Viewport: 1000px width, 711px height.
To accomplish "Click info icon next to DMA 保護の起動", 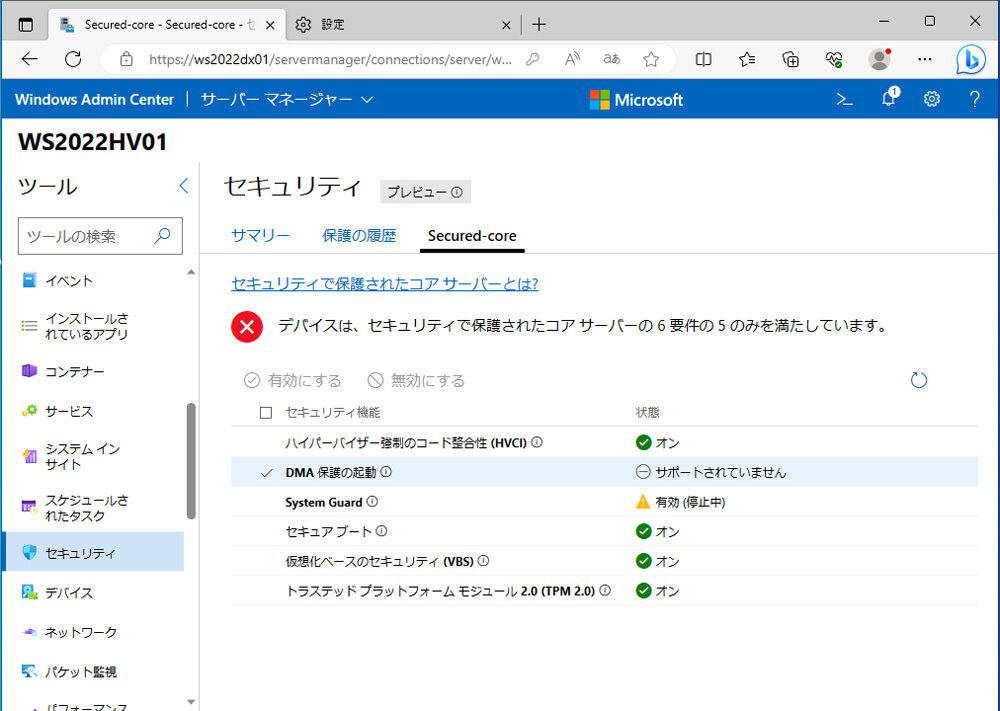I will click(386, 472).
